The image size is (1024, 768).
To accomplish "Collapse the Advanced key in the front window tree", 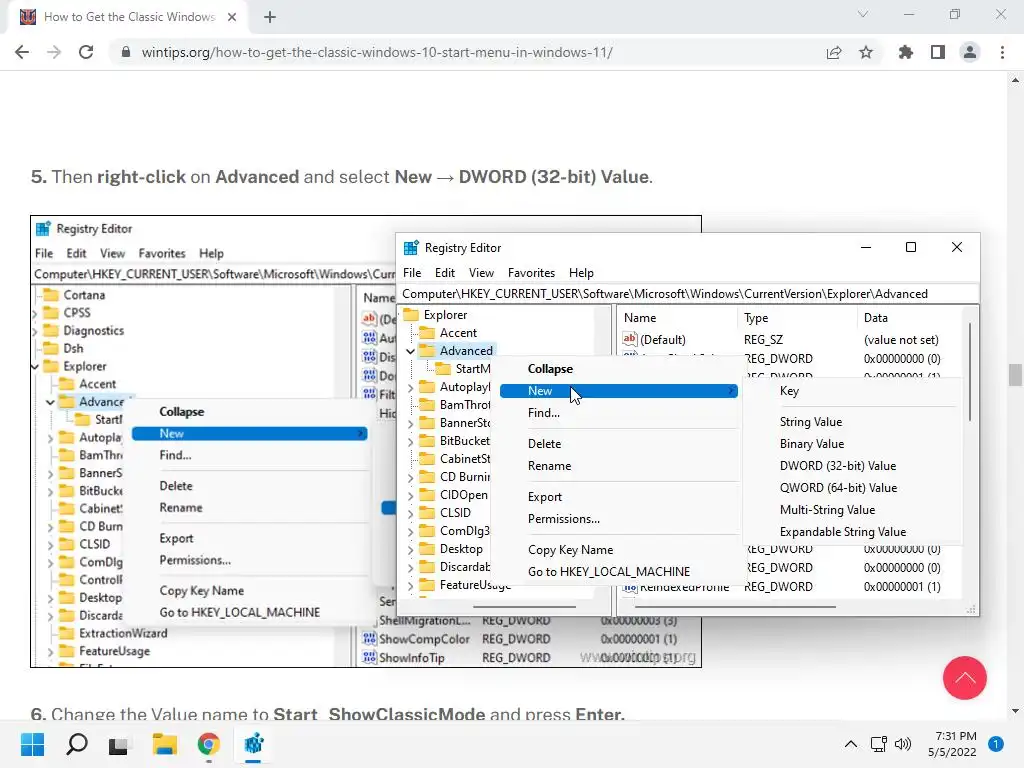I will [410, 351].
